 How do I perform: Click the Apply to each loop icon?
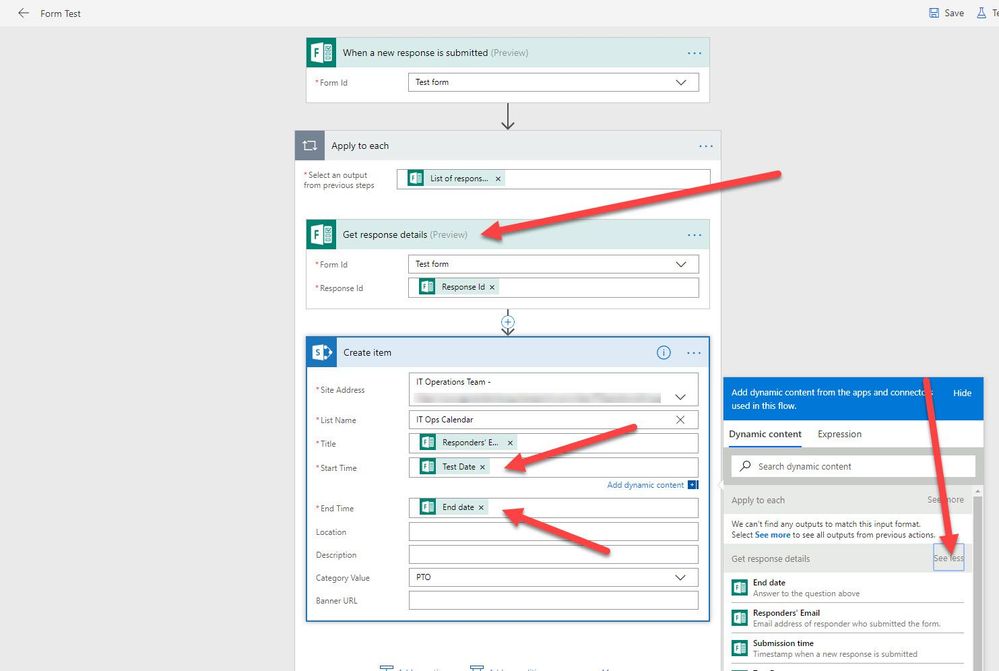(310, 145)
